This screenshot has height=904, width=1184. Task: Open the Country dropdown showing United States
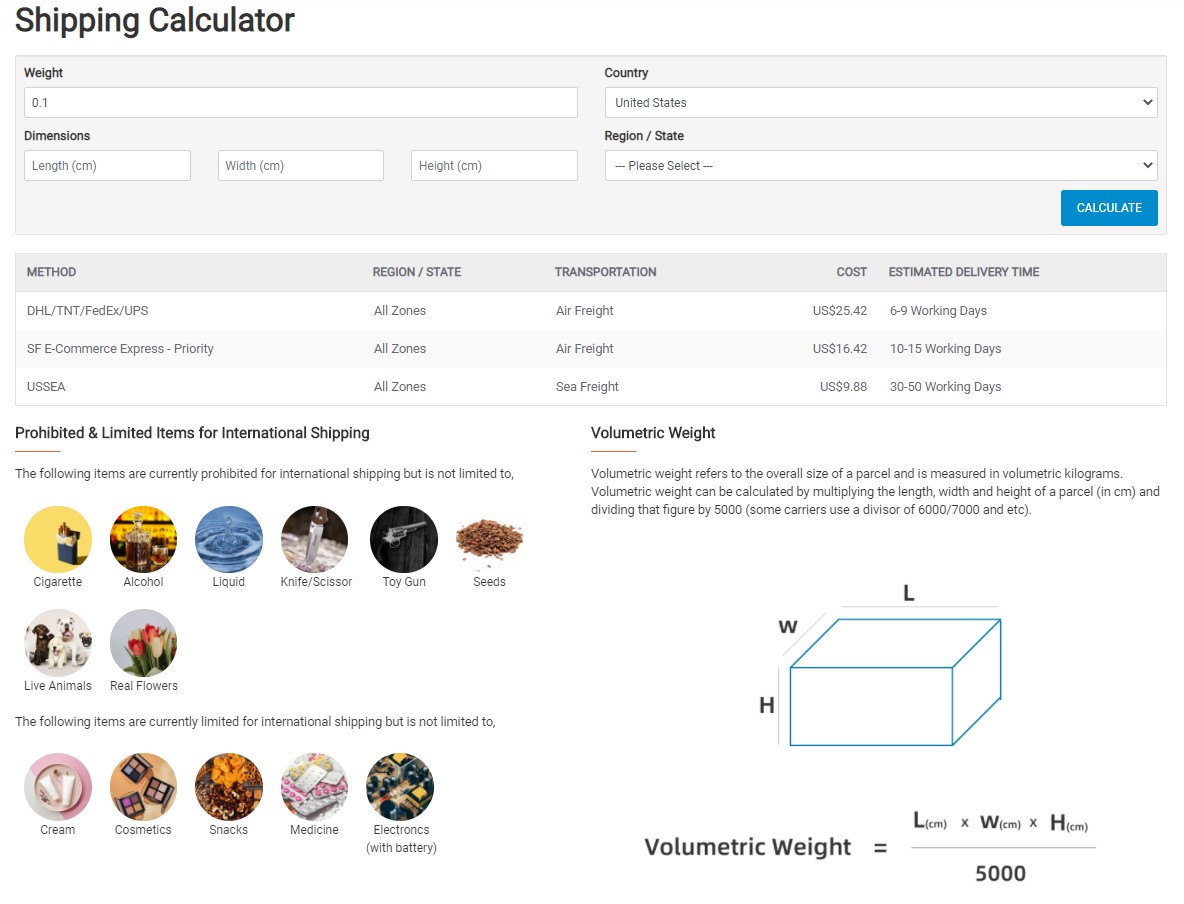880,102
